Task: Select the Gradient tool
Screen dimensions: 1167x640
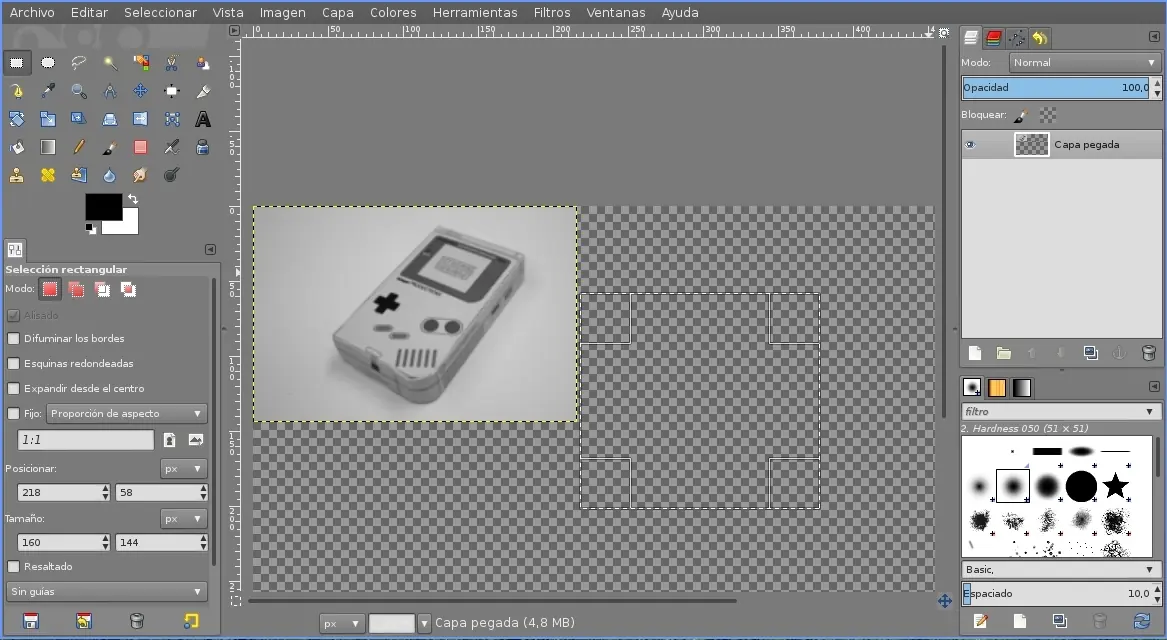Action: coord(47,146)
